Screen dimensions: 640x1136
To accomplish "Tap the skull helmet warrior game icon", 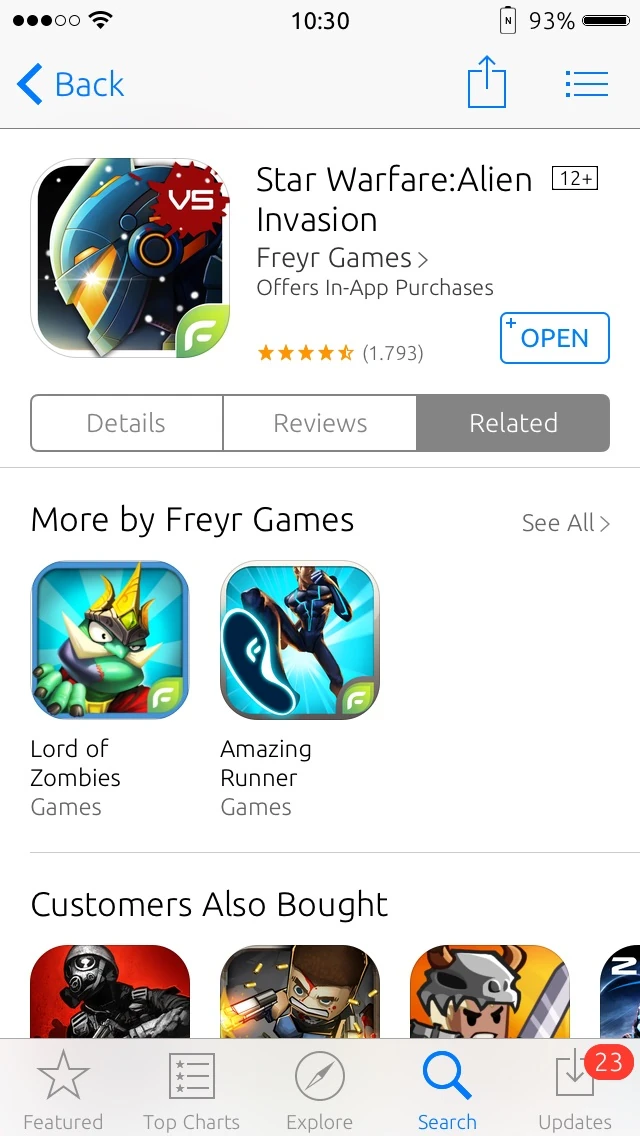I will [x=490, y=991].
